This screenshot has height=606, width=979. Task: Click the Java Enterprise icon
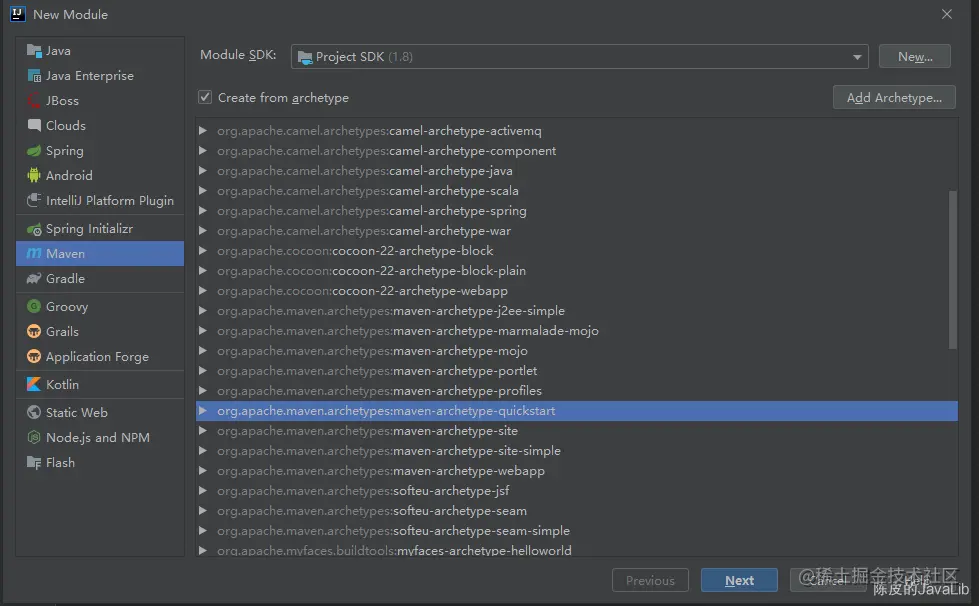34,76
